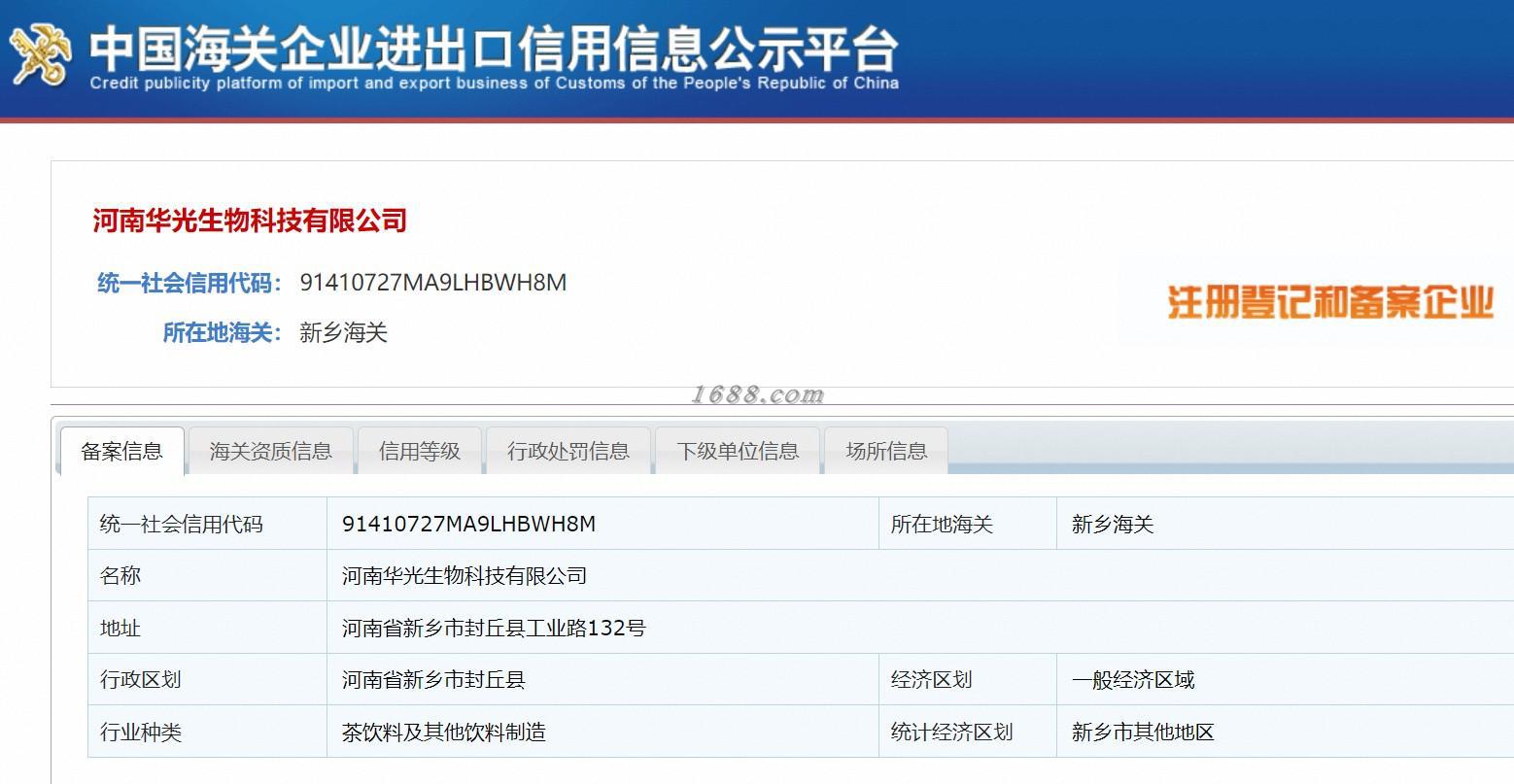The image size is (1514, 784).
Task: Click the 统一社会信用代码： label above the tabs
Action: tap(189, 283)
